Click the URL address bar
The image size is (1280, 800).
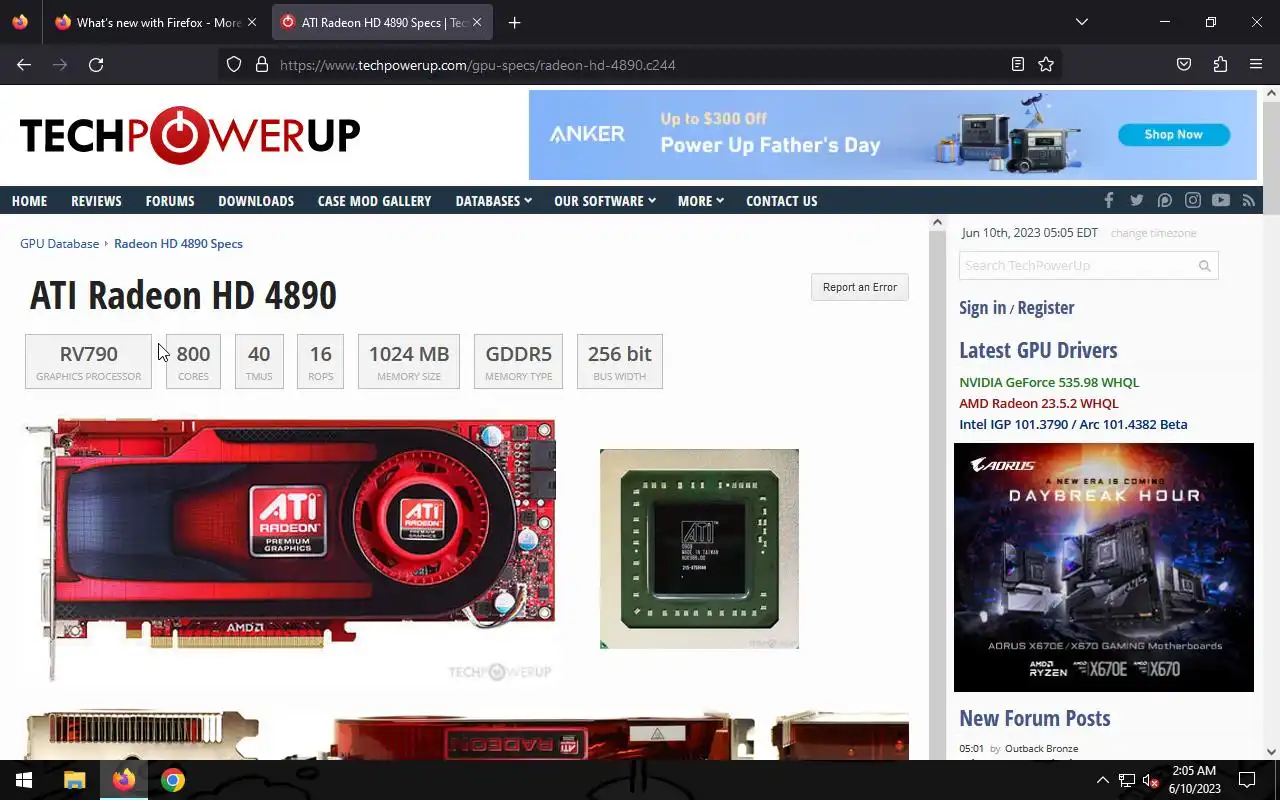tap(640, 64)
